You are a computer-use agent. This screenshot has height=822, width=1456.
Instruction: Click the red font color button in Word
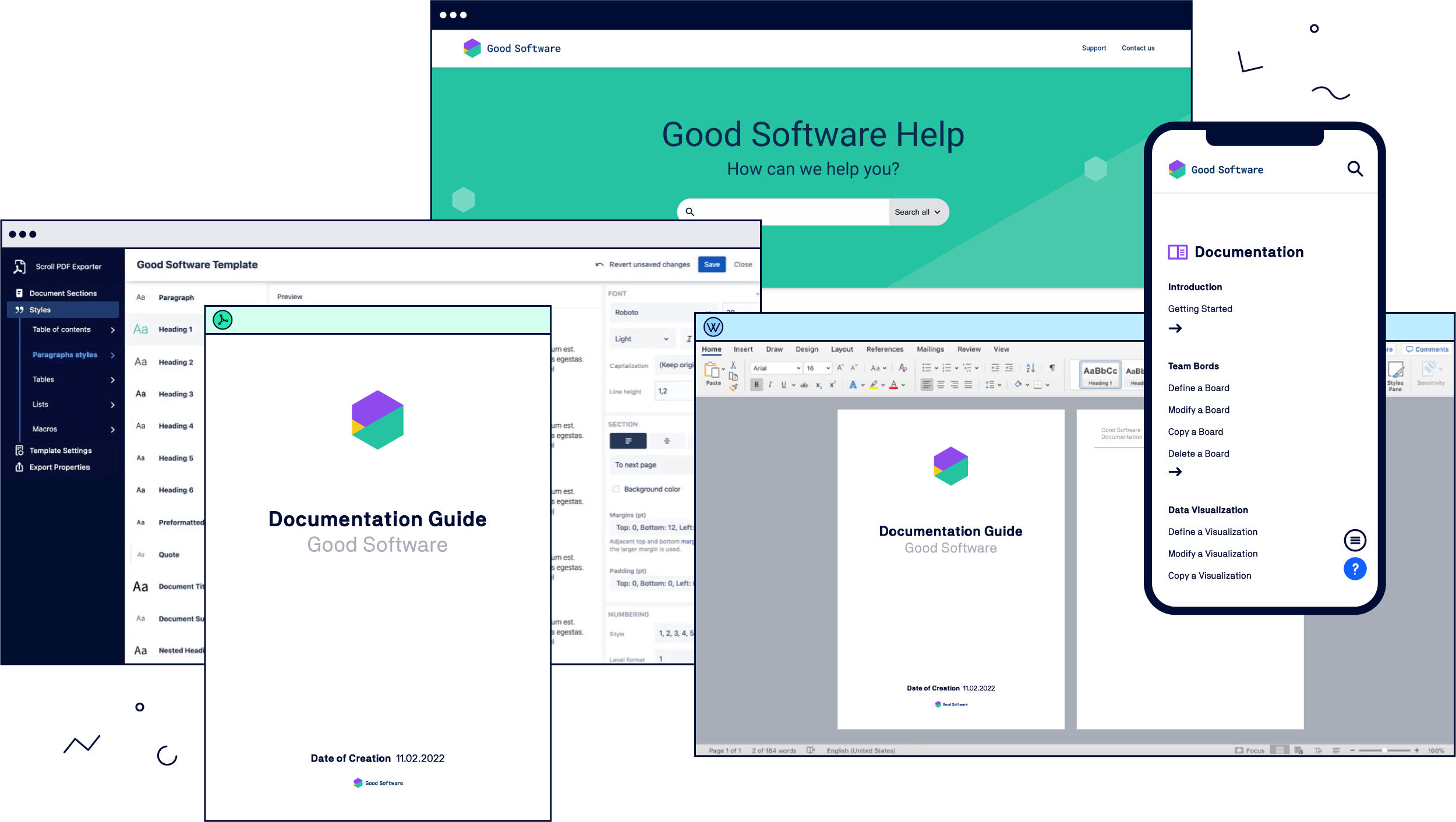(893, 385)
